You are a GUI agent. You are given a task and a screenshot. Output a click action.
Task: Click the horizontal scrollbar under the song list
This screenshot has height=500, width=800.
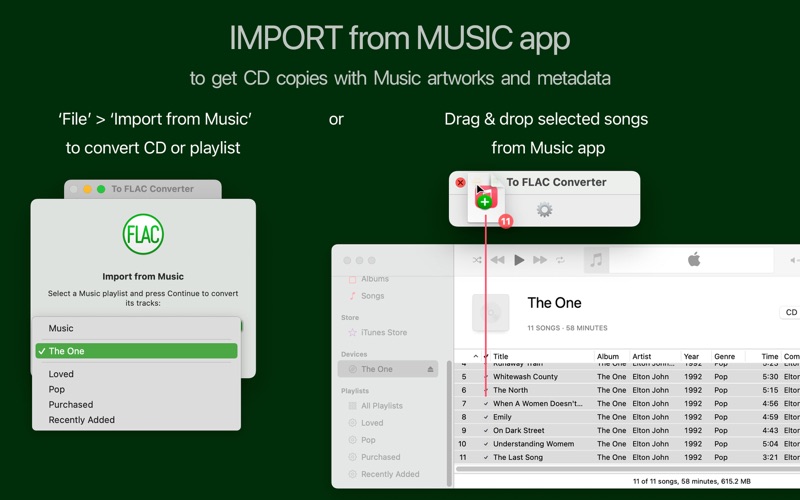click(x=628, y=468)
